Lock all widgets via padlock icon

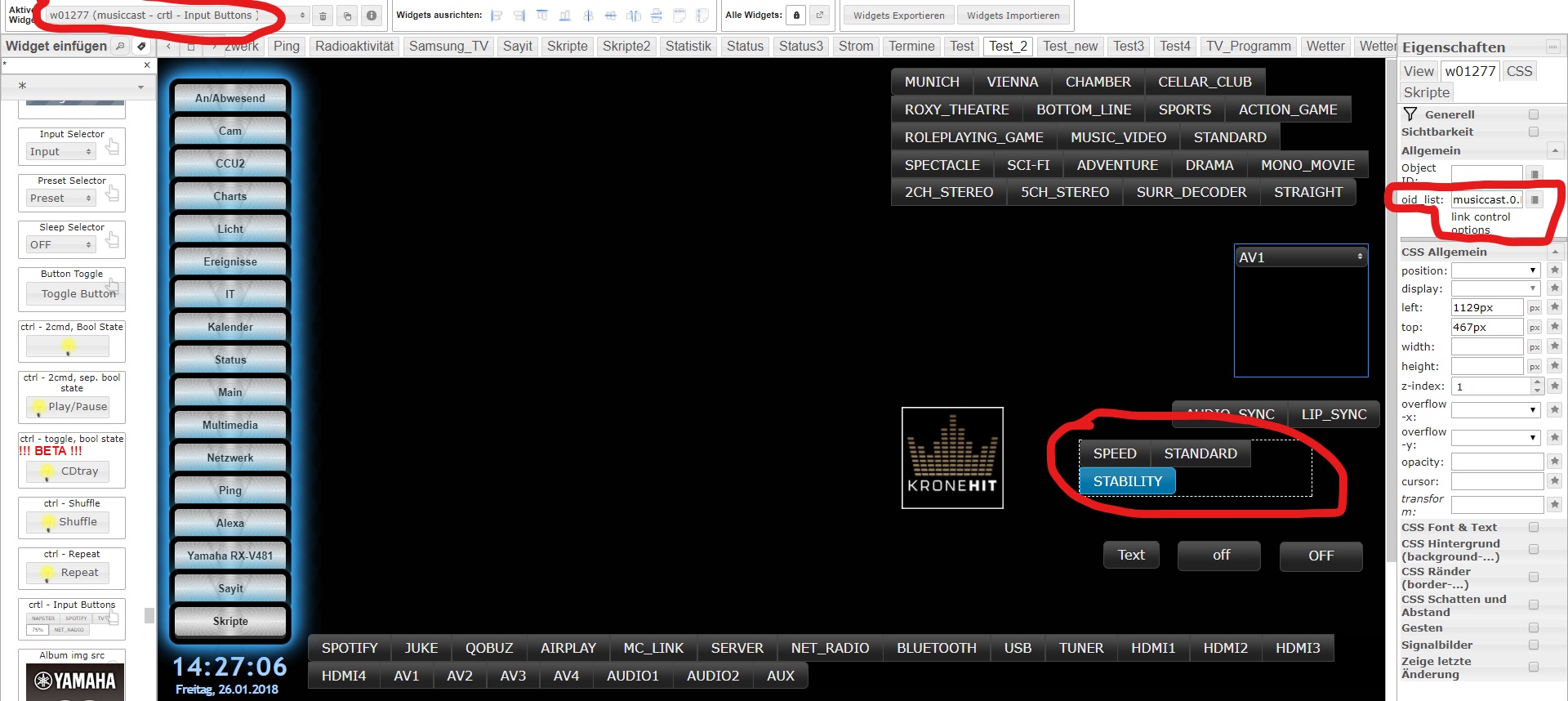tap(796, 16)
